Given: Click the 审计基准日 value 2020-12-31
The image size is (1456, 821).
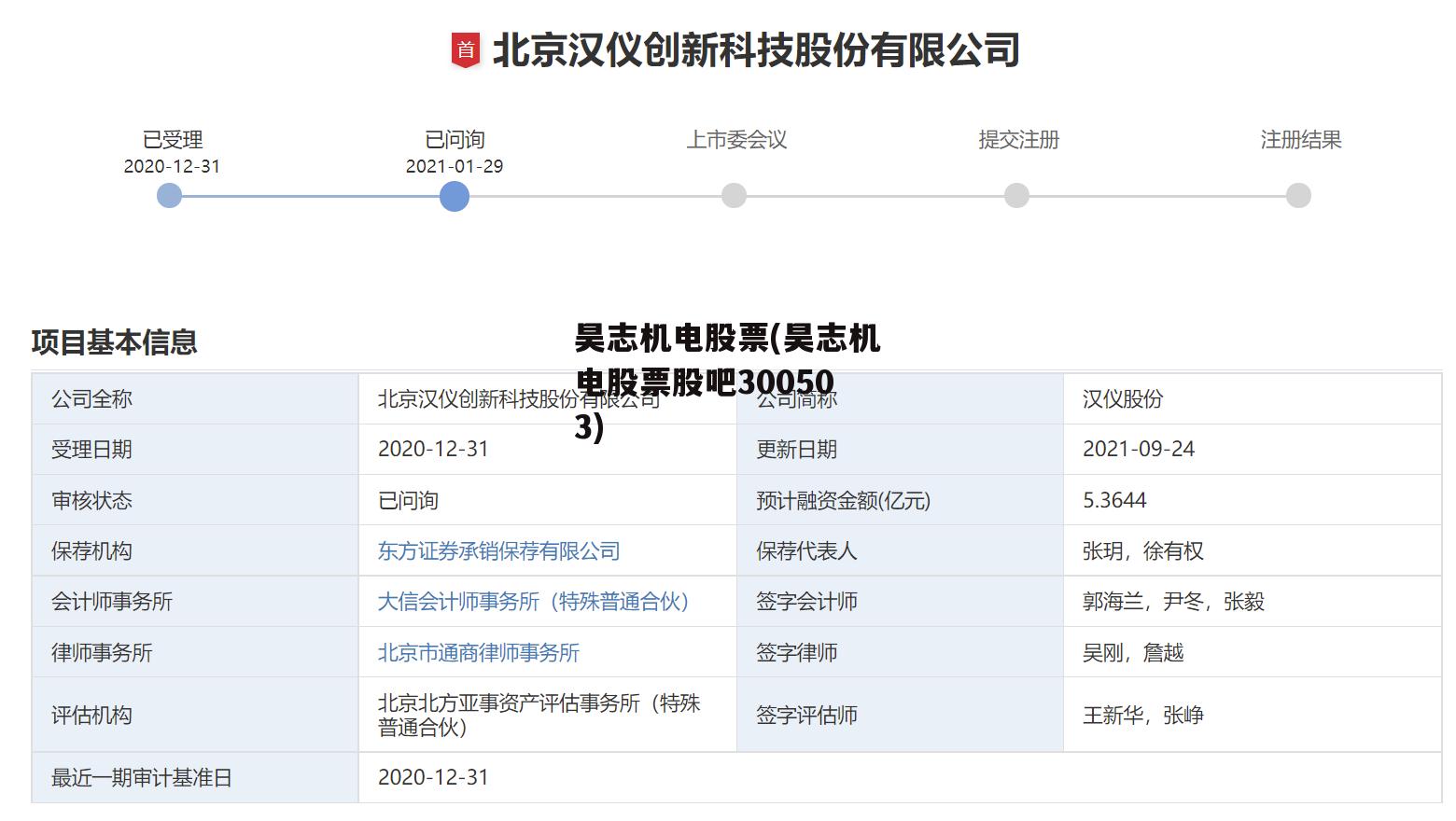Looking at the screenshot, I should point(433,777).
